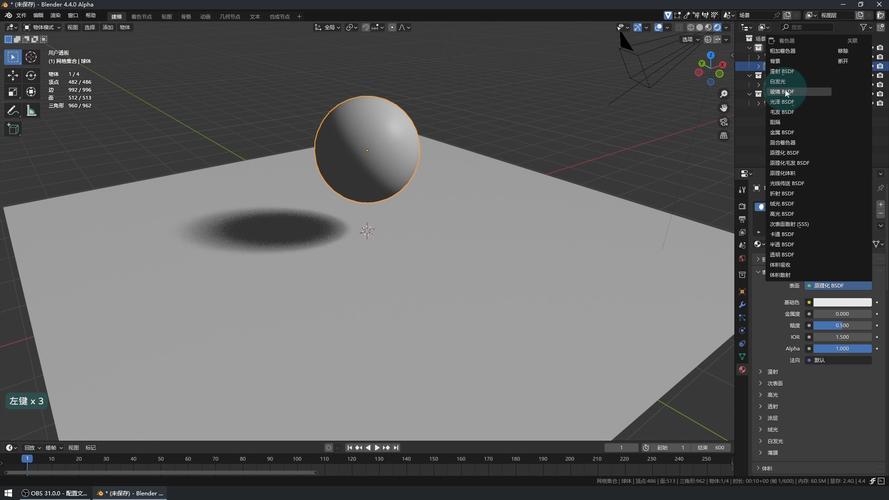Click 视图 in viewport header
This screenshot has height=500, width=889.
point(73,27)
